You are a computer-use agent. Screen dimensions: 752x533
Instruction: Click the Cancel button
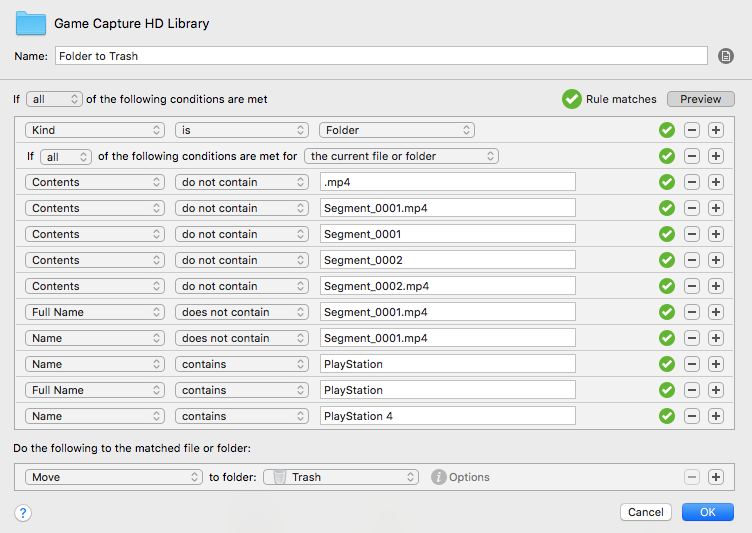pos(645,512)
